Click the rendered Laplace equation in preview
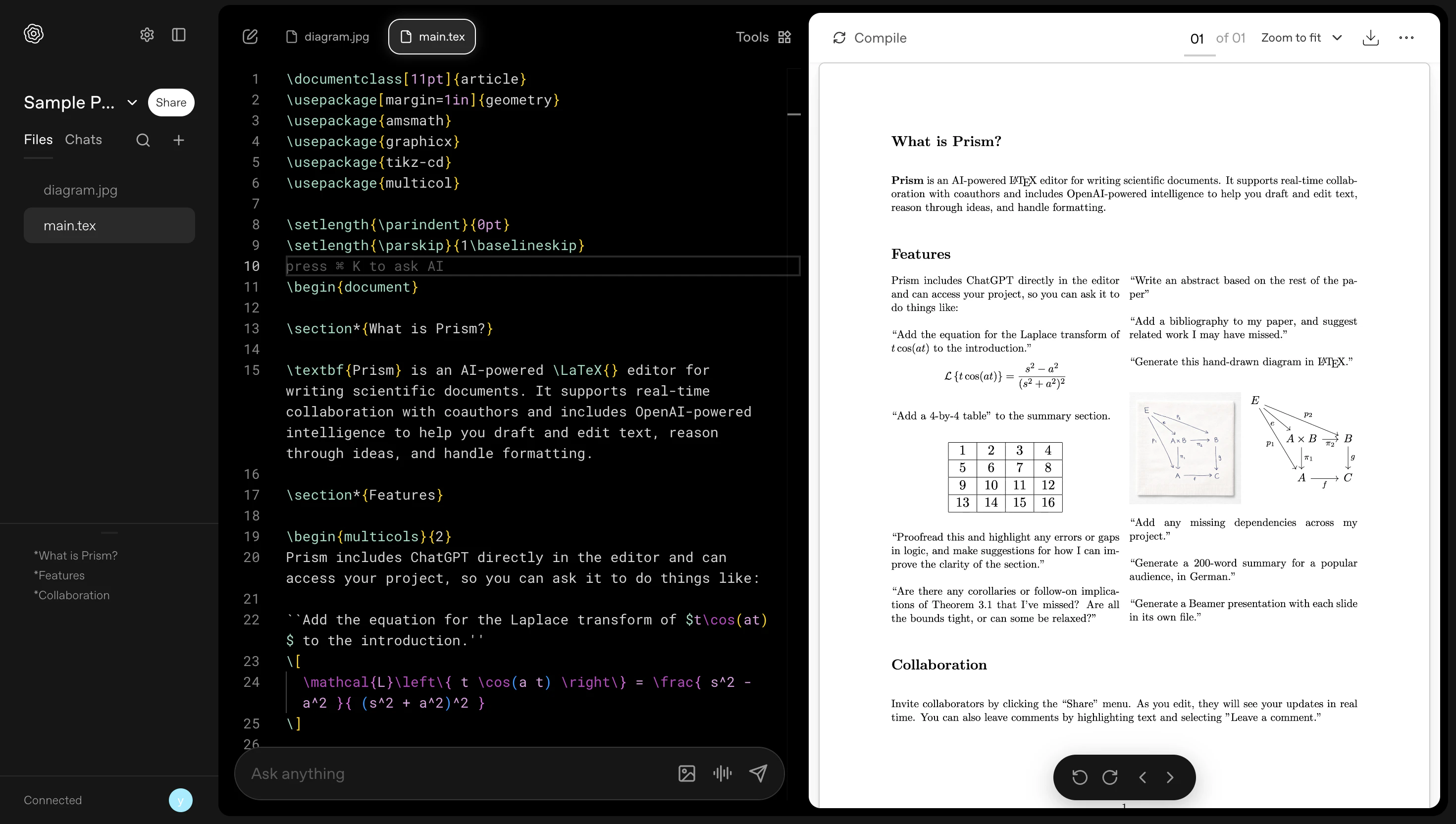This screenshot has width=1456, height=824. click(1004, 376)
